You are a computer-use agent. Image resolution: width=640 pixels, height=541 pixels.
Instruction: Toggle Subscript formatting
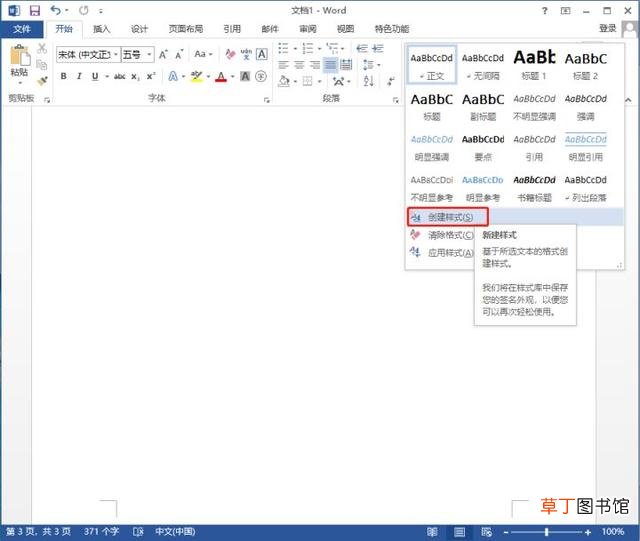(x=135, y=77)
